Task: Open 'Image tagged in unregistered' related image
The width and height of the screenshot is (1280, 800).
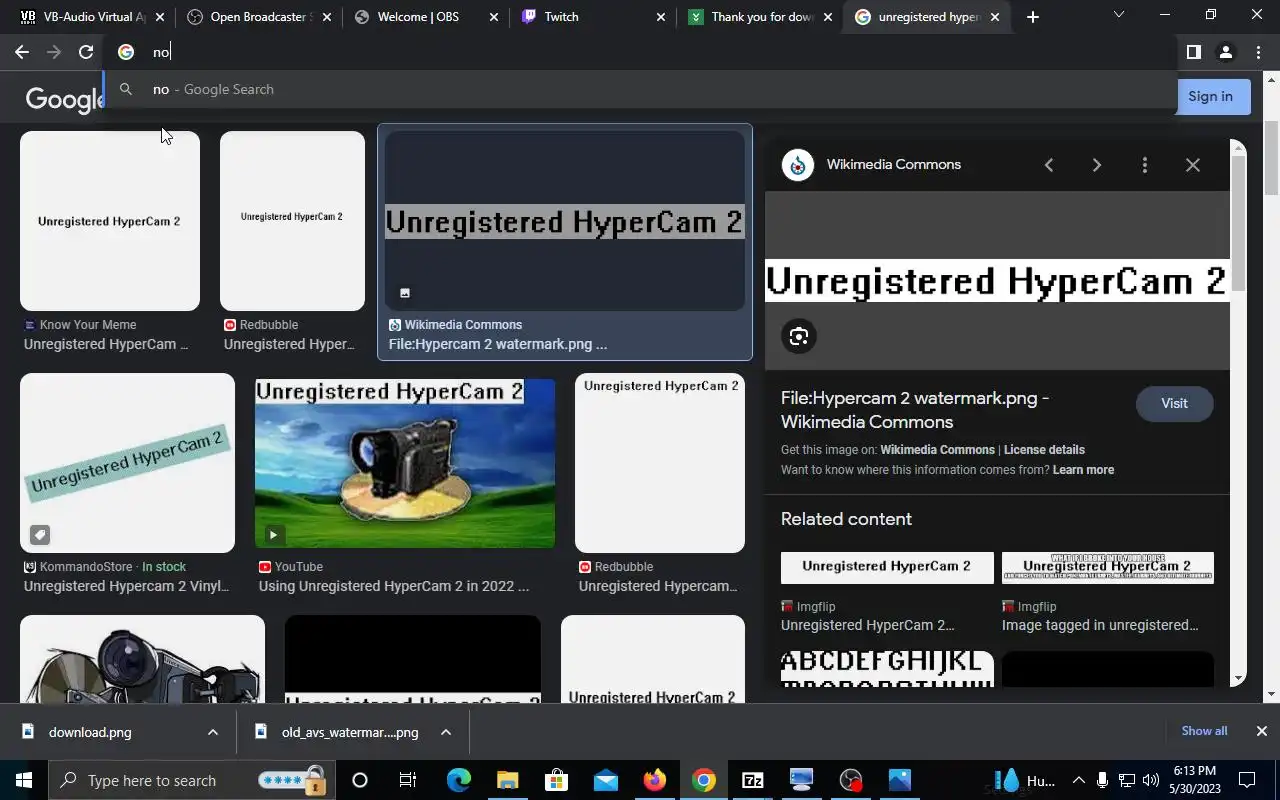Action: coord(1108,568)
